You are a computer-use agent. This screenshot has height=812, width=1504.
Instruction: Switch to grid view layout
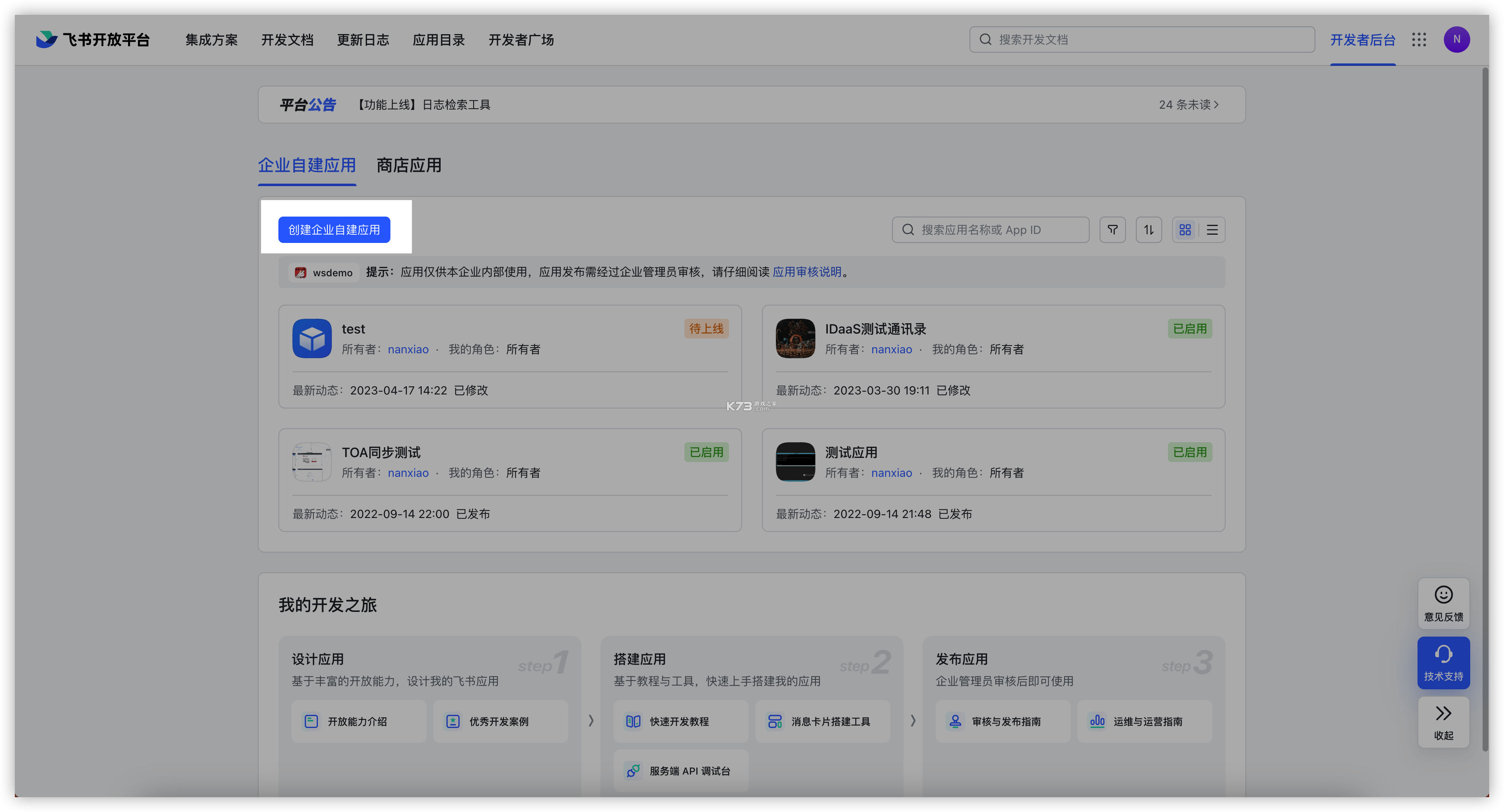(1185, 229)
